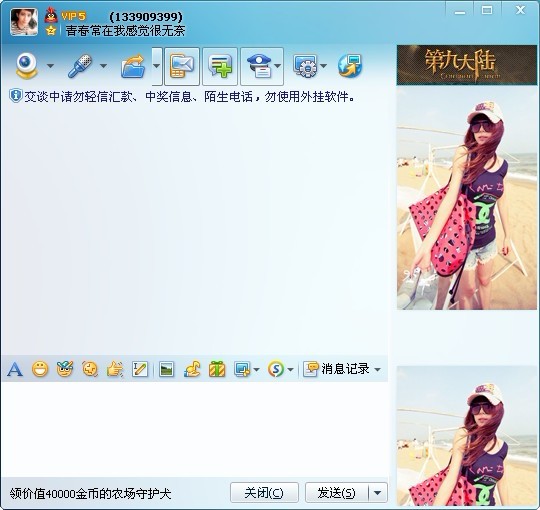
Task: Open the handwriting pencil input icon
Action: 140,370
